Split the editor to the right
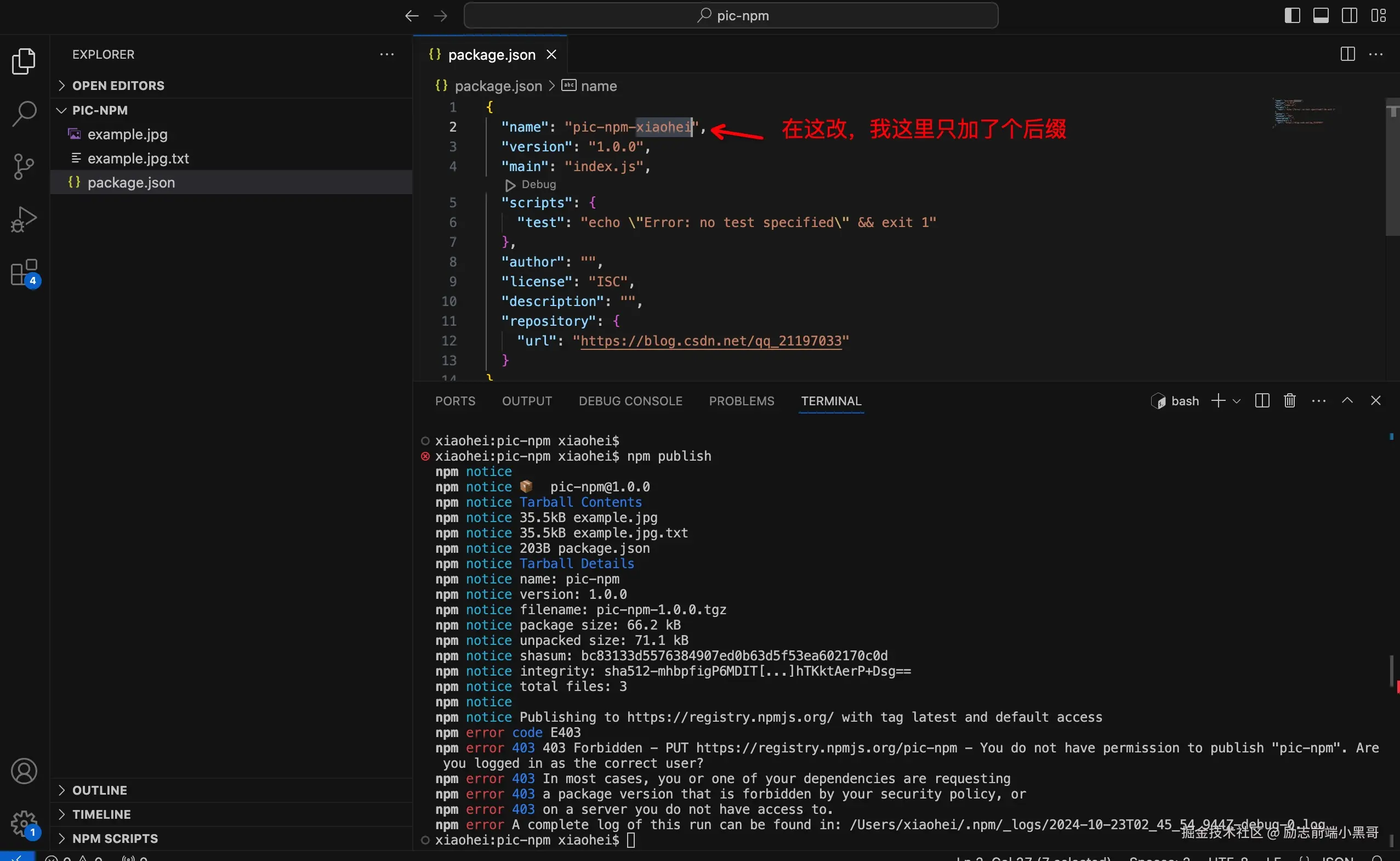 click(1347, 54)
